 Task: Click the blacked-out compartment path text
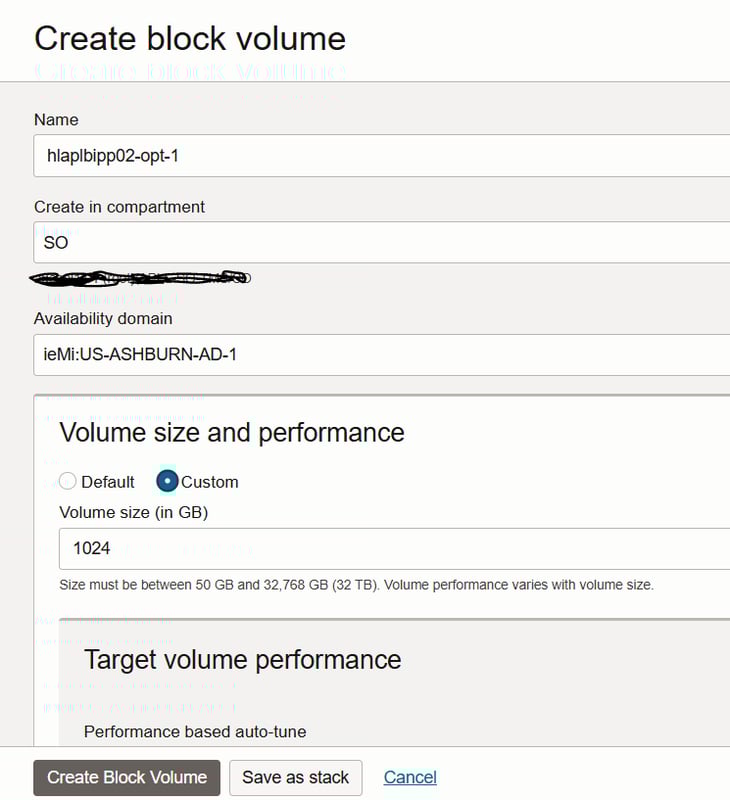point(140,277)
